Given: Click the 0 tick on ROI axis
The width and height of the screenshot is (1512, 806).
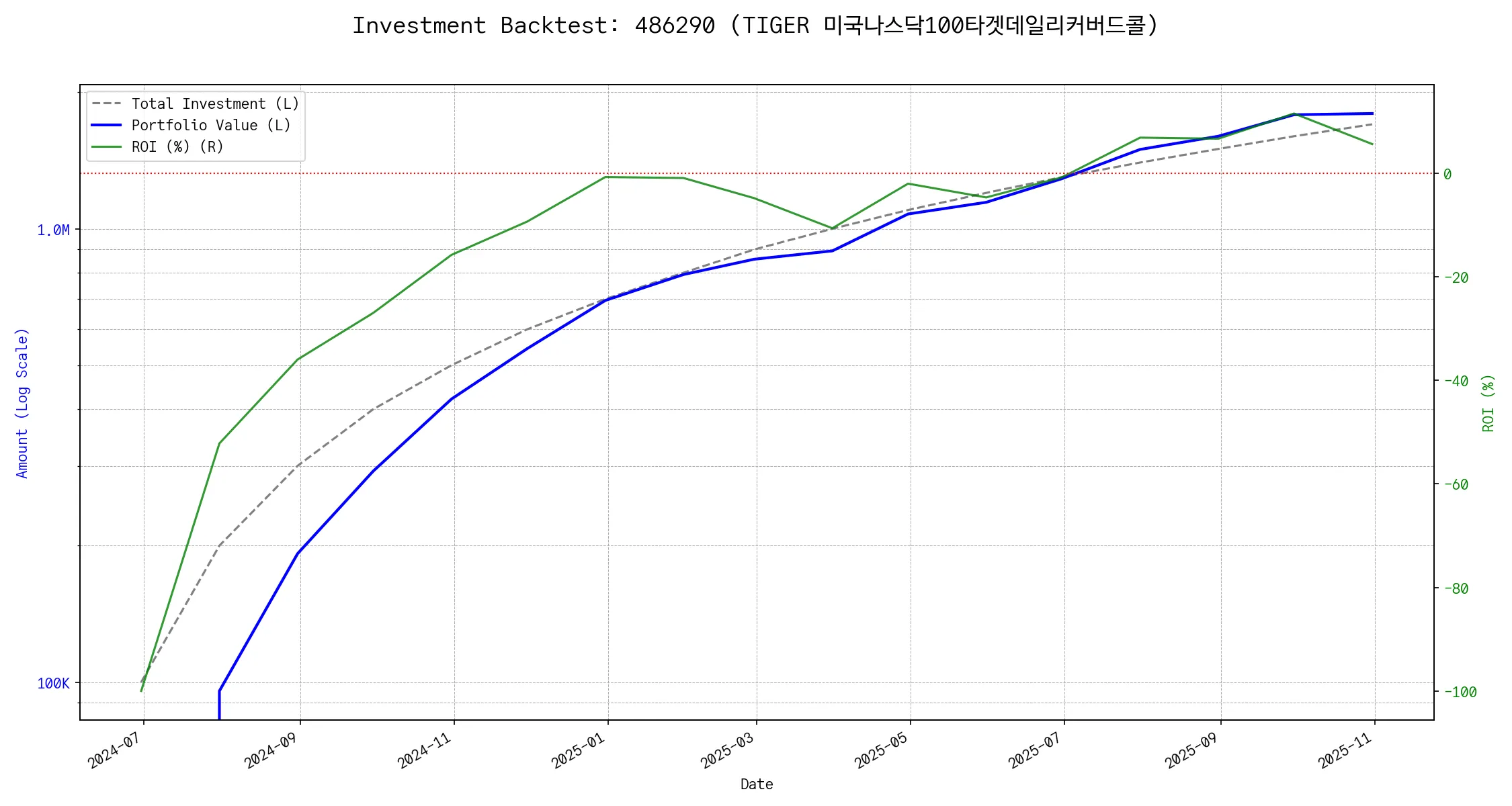Looking at the screenshot, I should pos(1447,175).
